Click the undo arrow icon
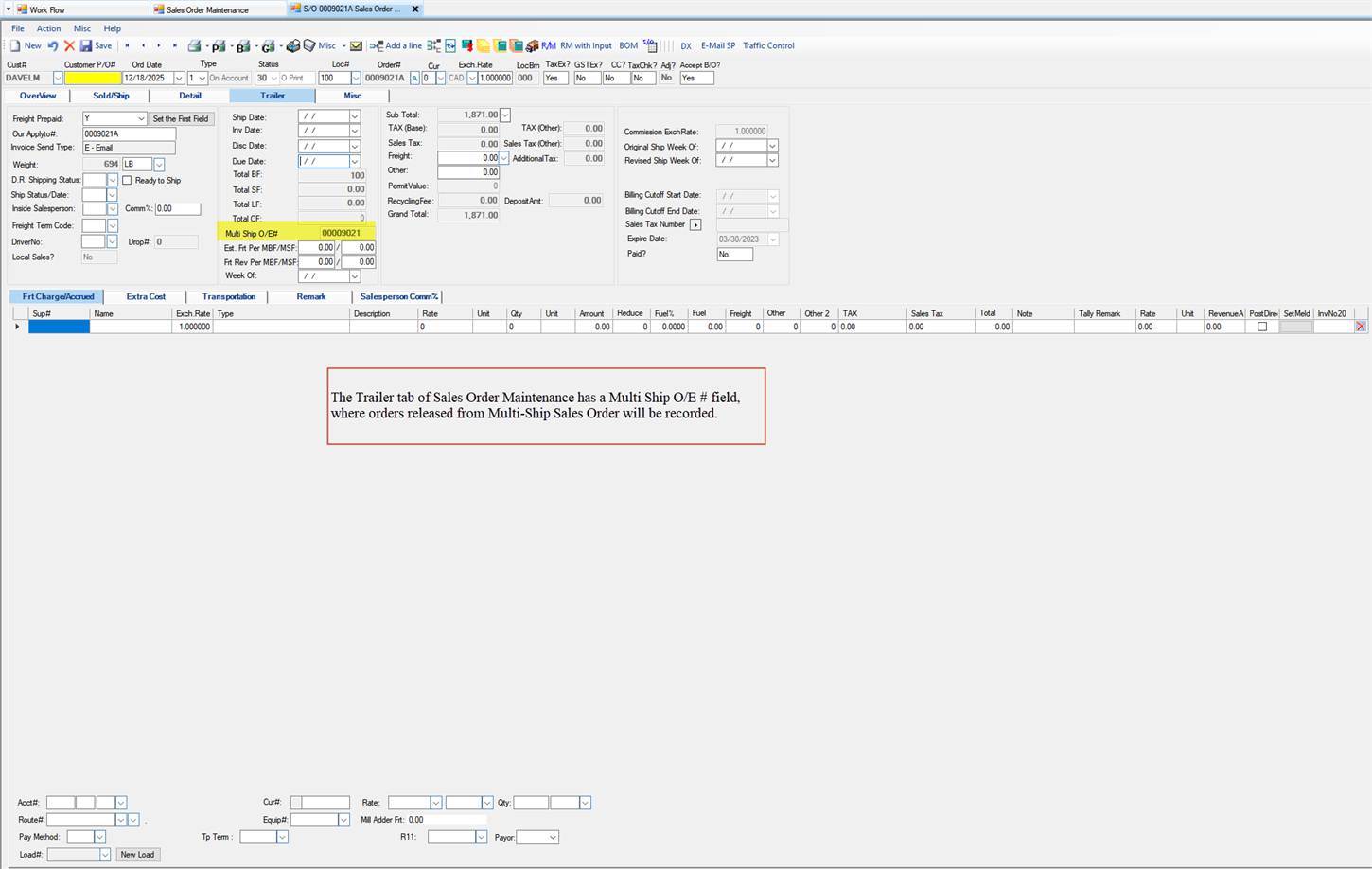The width and height of the screenshot is (1372, 869). 53,45
